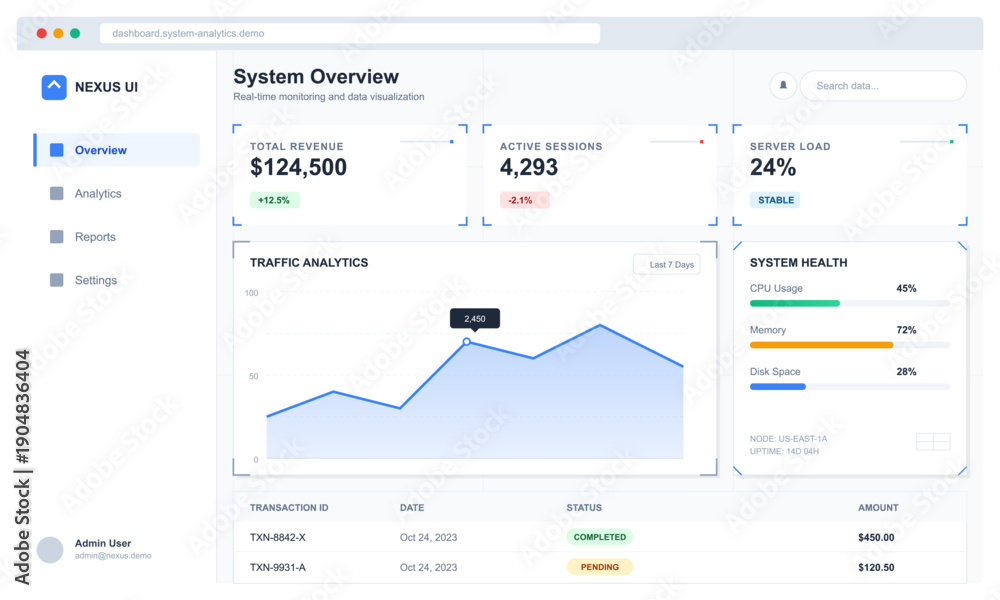Open the Settings menu item
Viewport: 1000px width, 600px height.
[96, 280]
